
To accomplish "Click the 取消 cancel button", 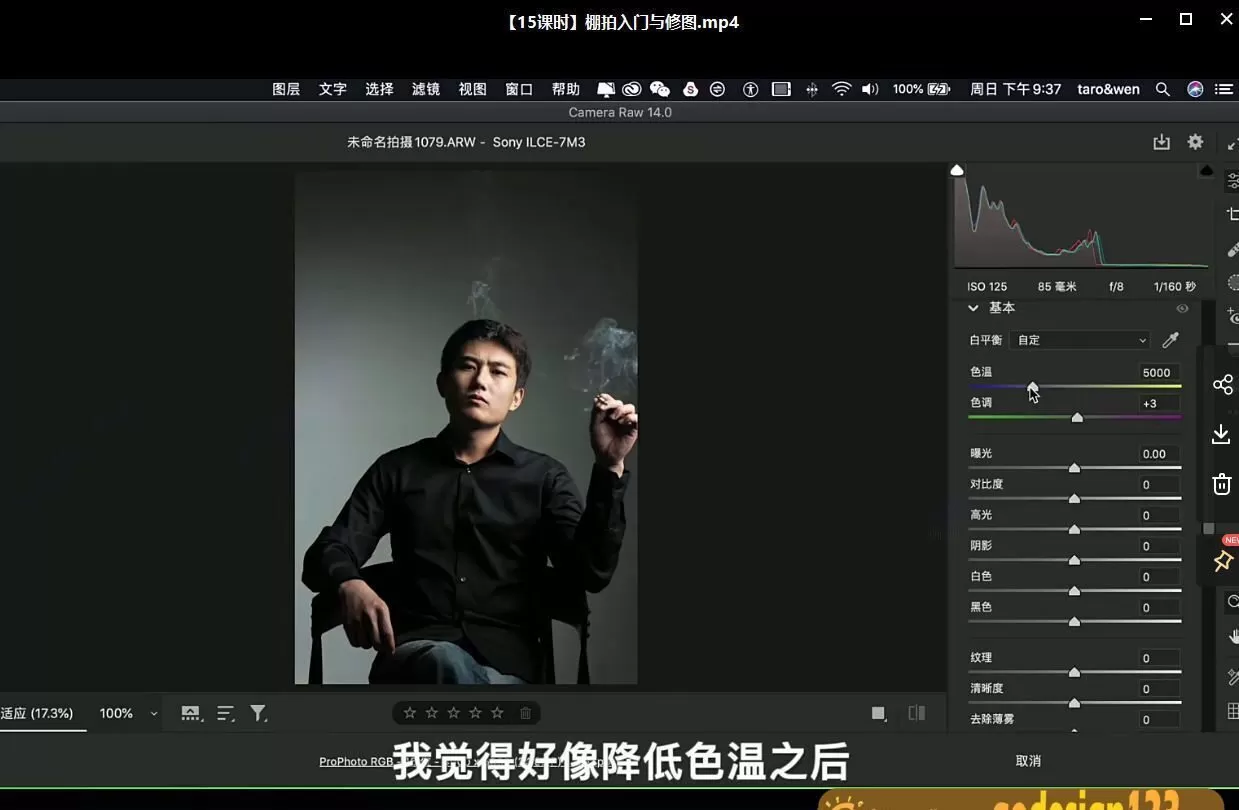I will coord(1027,761).
